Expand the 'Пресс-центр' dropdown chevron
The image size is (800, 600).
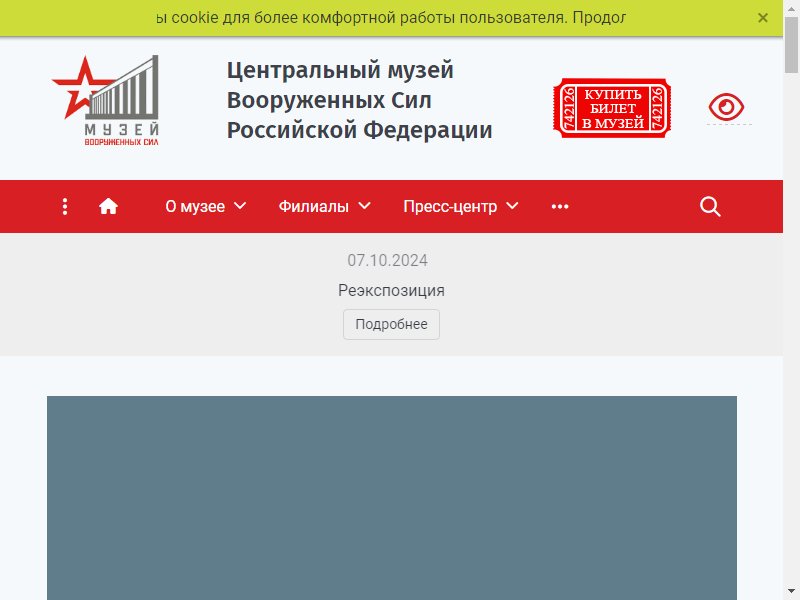click(x=512, y=206)
